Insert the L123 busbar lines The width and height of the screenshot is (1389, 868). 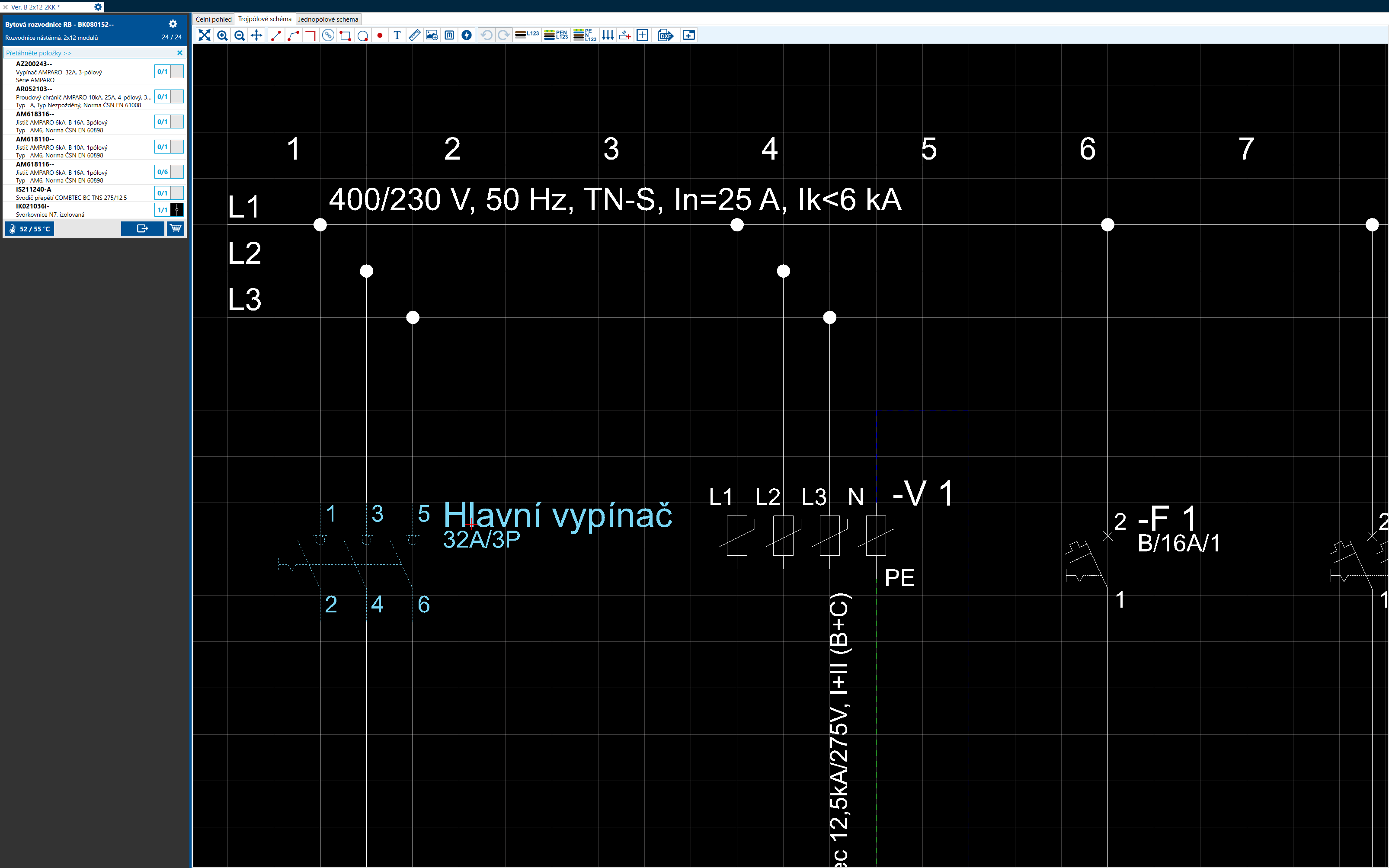[x=527, y=35]
